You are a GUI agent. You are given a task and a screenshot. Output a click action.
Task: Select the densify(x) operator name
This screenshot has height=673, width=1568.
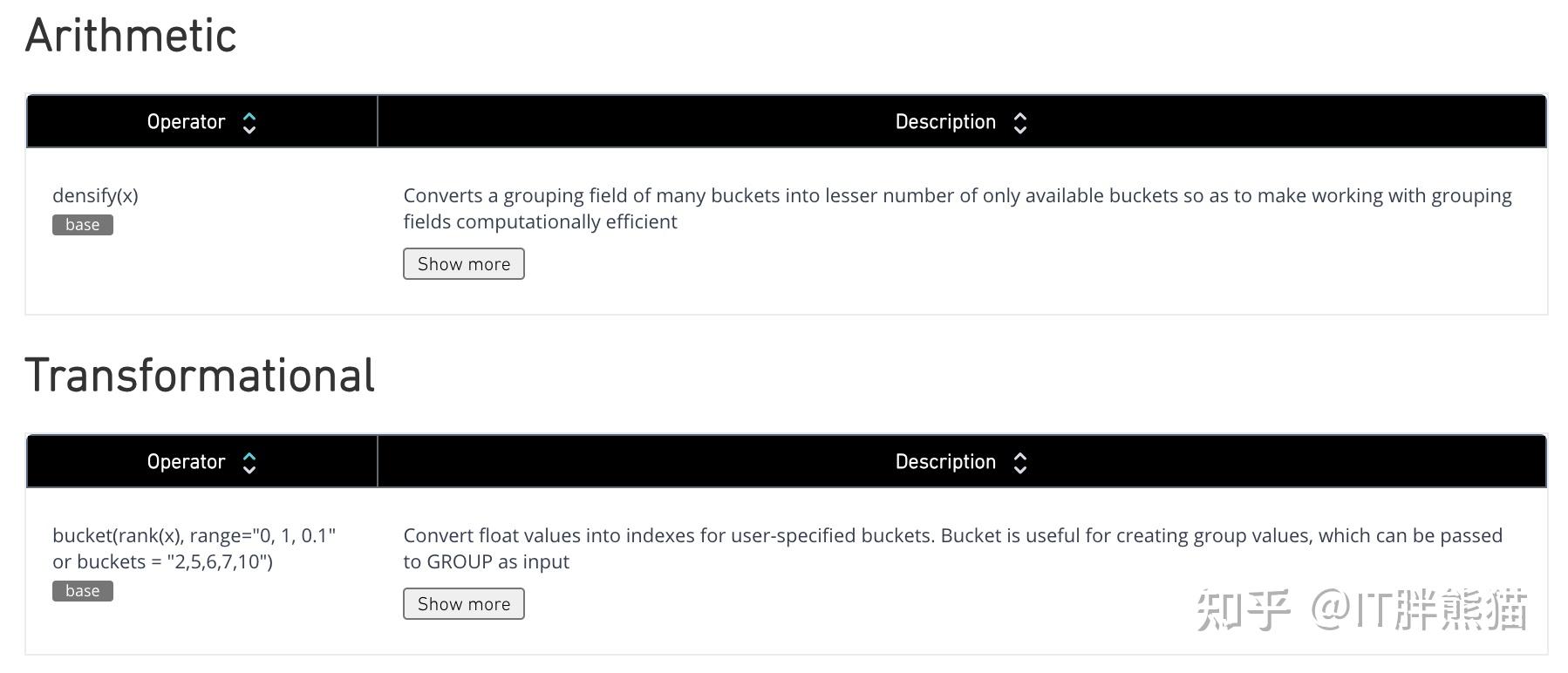(x=96, y=195)
